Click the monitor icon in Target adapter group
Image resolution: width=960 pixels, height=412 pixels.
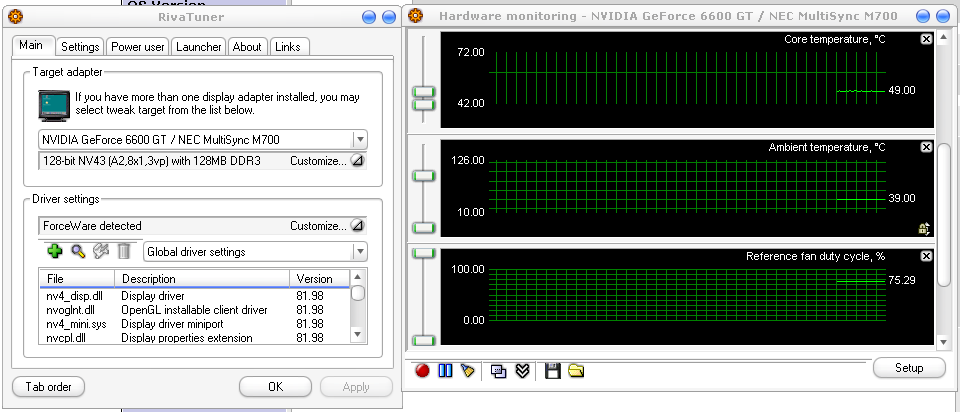[53, 104]
